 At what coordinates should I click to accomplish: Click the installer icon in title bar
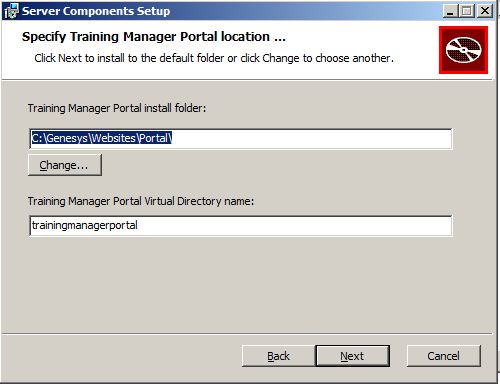point(11,11)
